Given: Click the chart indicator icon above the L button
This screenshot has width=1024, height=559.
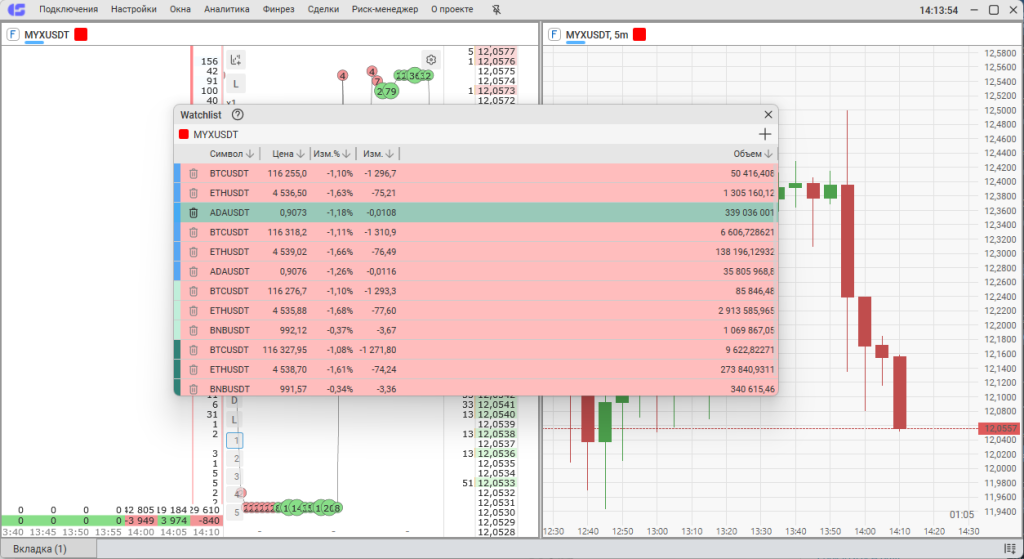Looking at the screenshot, I should (236, 60).
